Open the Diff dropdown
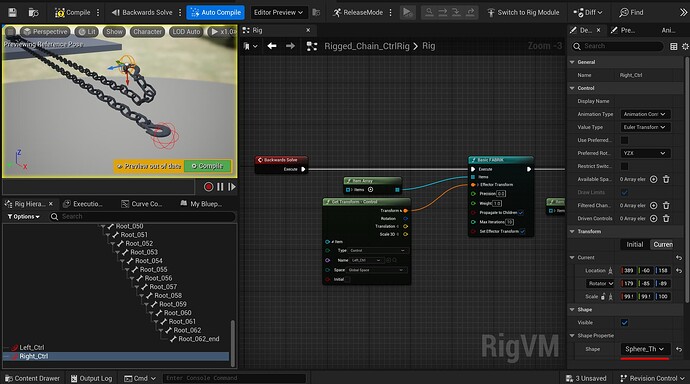Image resolution: width=690 pixels, height=384 pixels. (588, 12)
